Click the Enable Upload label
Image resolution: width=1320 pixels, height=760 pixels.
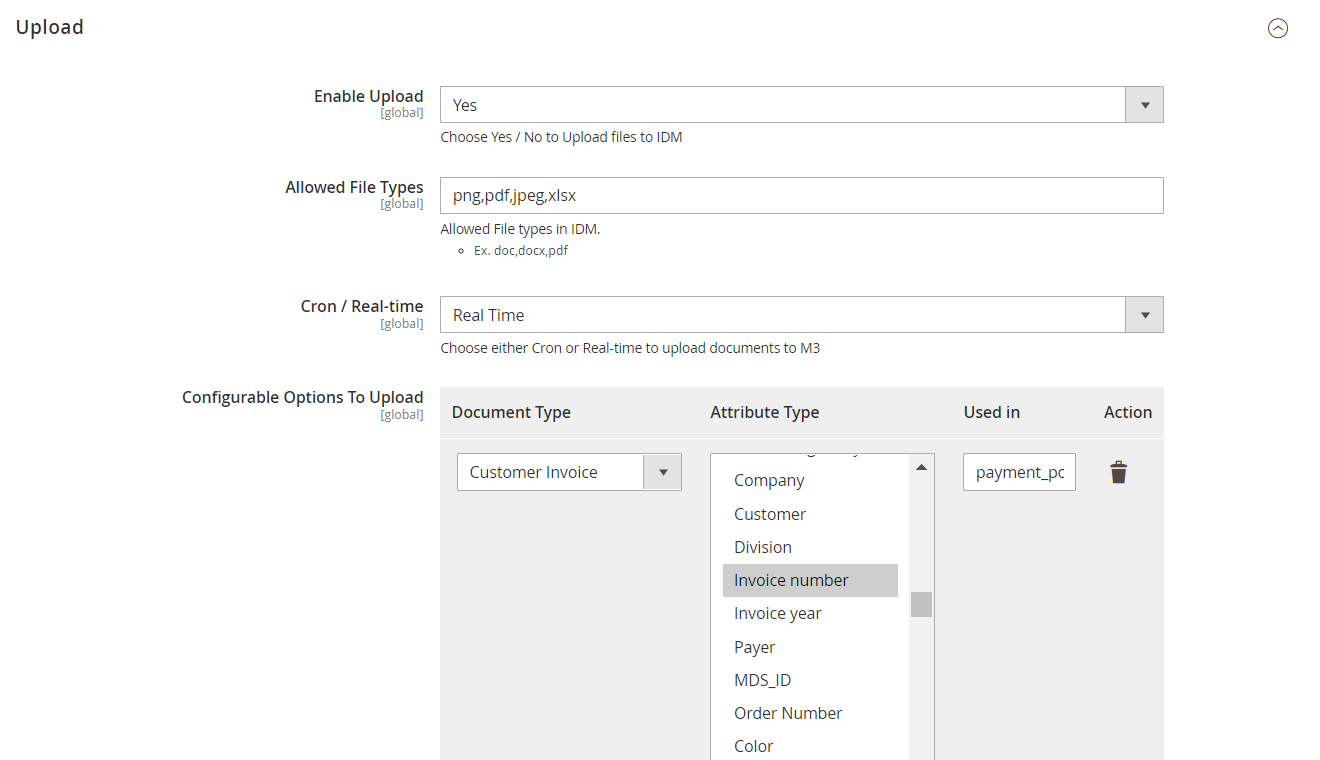coord(368,96)
